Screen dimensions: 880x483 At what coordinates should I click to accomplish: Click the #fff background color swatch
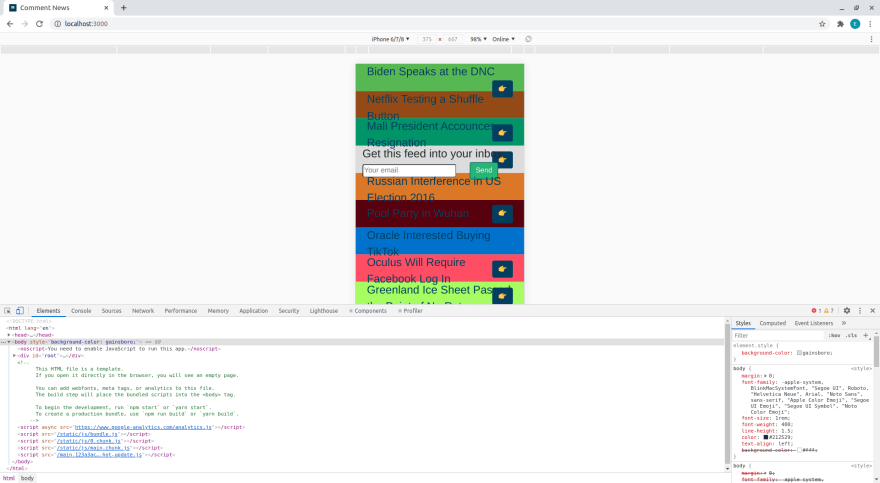coord(799,450)
